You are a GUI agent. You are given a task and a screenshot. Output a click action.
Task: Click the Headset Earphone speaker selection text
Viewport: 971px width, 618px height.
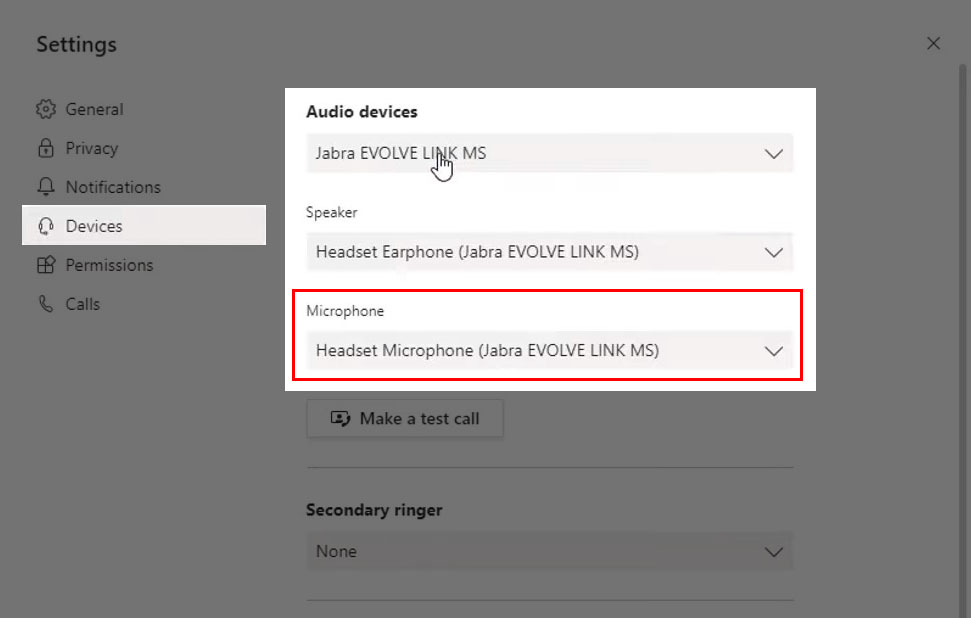[x=477, y=252]
